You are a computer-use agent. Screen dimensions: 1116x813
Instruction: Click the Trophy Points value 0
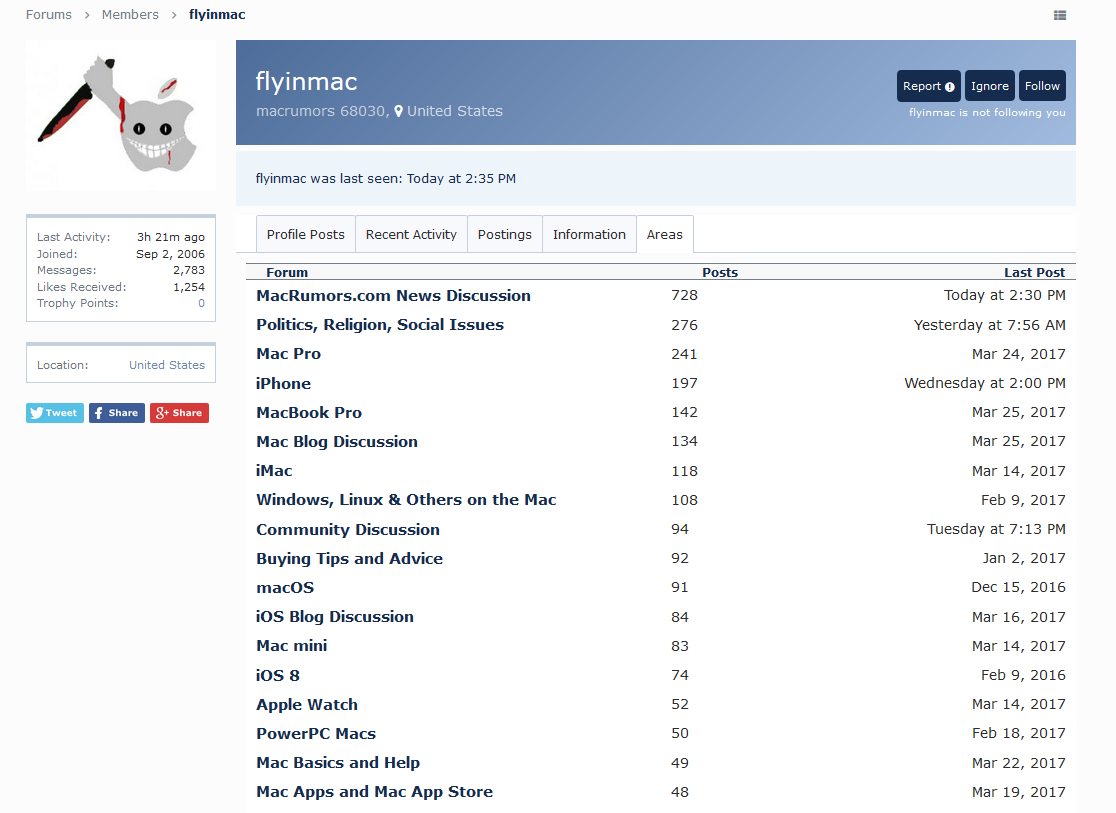click(x=201, y=303)
